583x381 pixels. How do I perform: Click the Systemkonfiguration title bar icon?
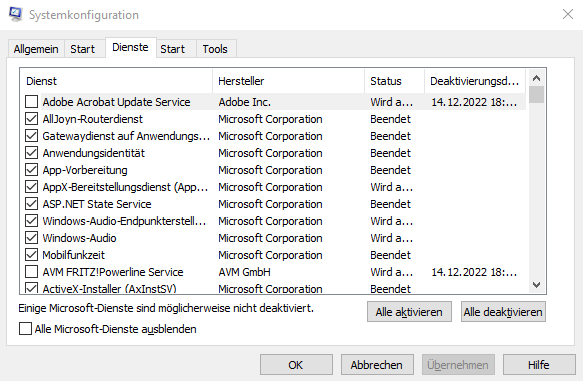tap(15, 14)
